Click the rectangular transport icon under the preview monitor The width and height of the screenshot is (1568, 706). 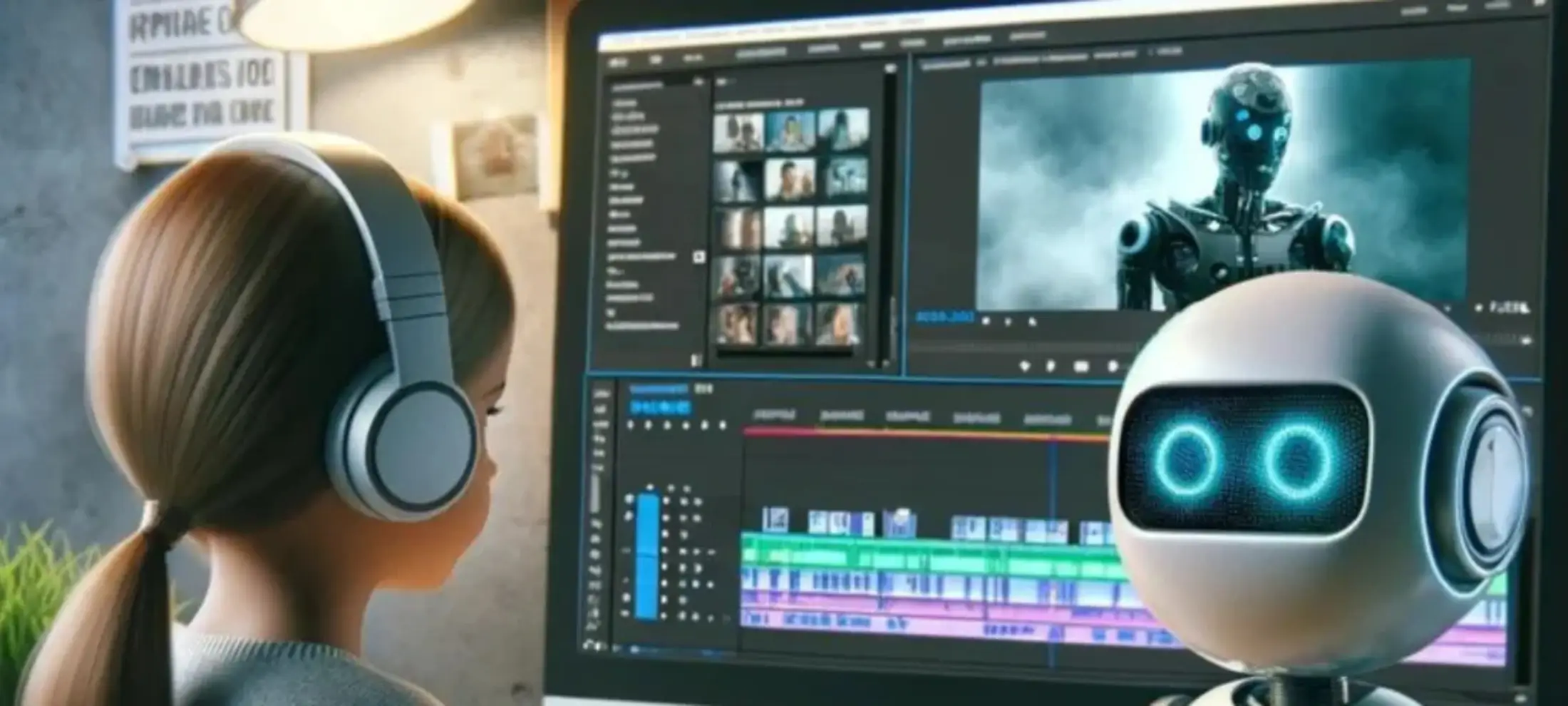pos(1081,367)
